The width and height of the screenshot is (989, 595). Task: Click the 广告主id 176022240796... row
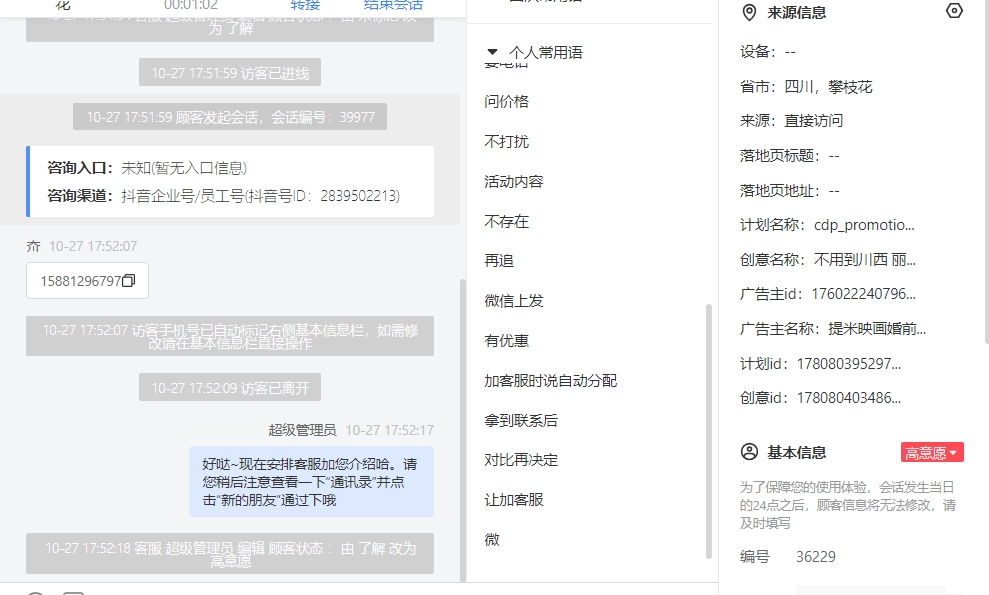[828, 294]
